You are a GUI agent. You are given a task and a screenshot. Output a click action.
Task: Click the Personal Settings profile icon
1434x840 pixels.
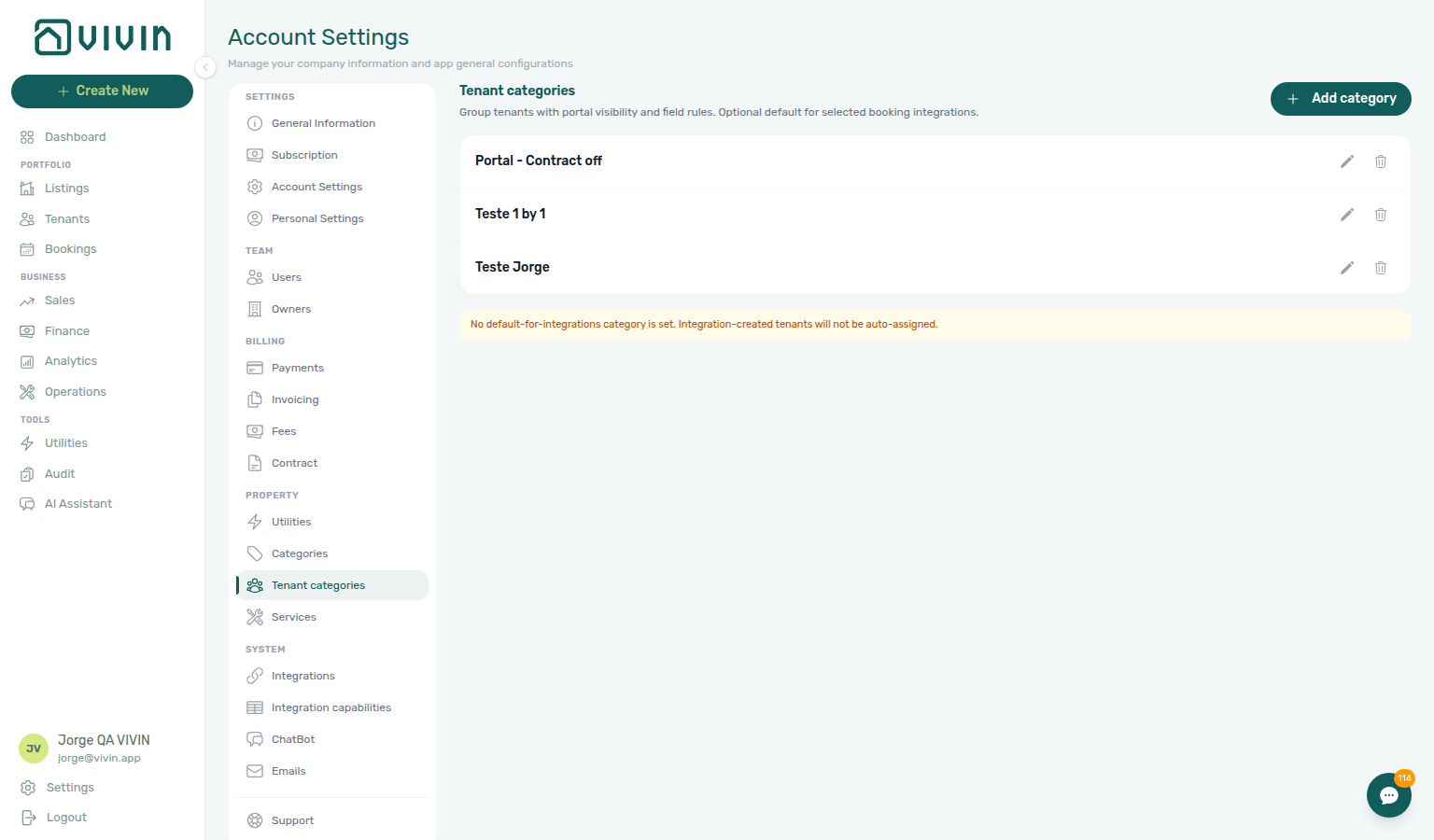pyautogui.click(x=255, y=218)
